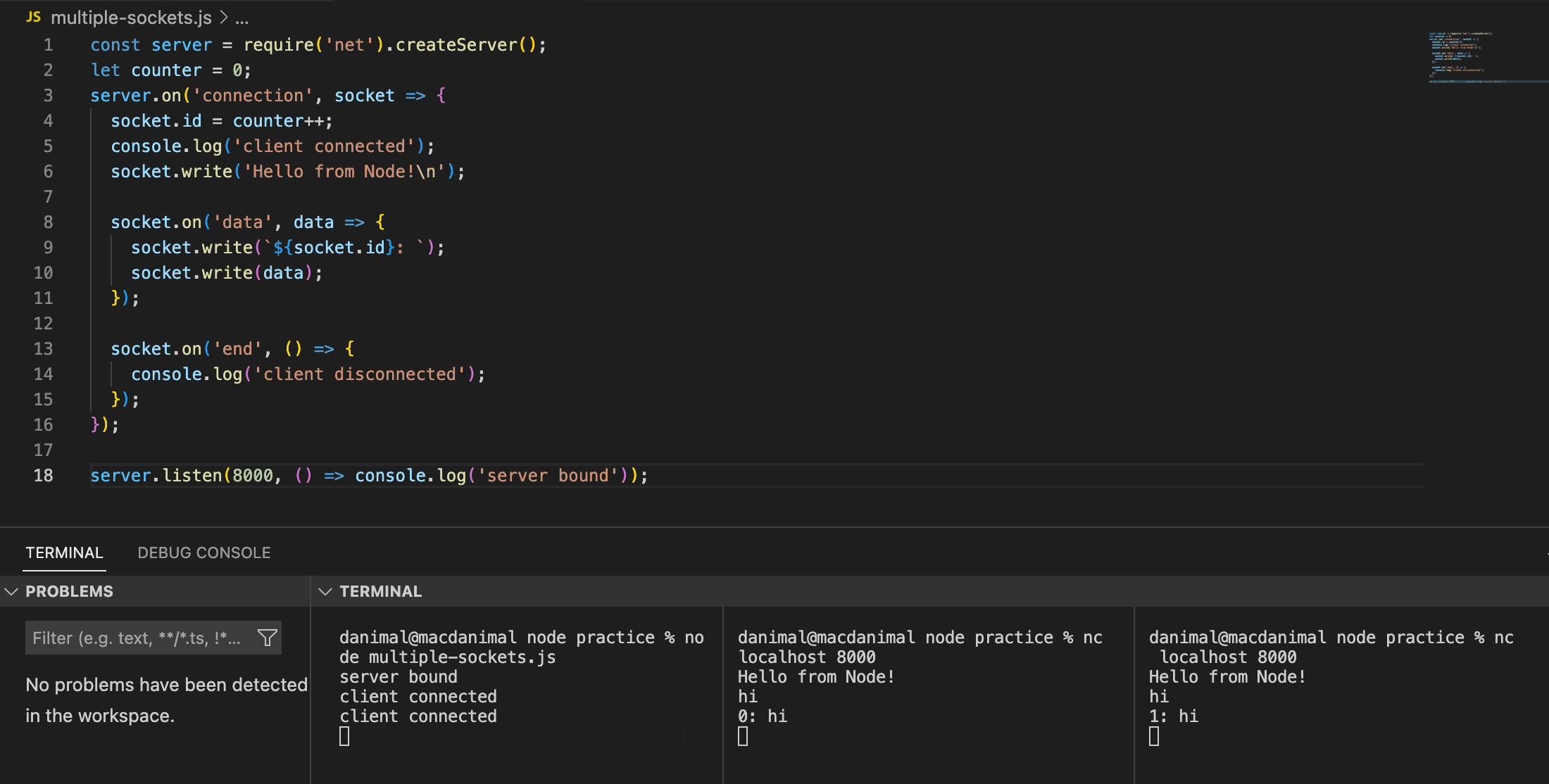Focus the problems Filter input field
Screen dimensions: 1549x784
point(153,638)
